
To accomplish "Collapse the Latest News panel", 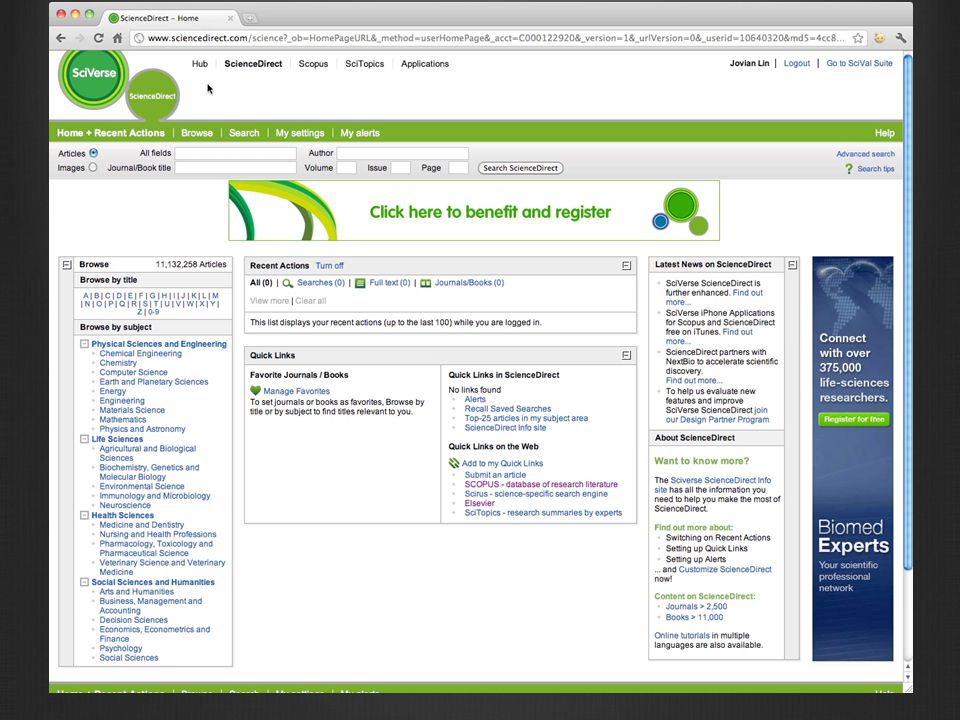I will click(792, 264).
